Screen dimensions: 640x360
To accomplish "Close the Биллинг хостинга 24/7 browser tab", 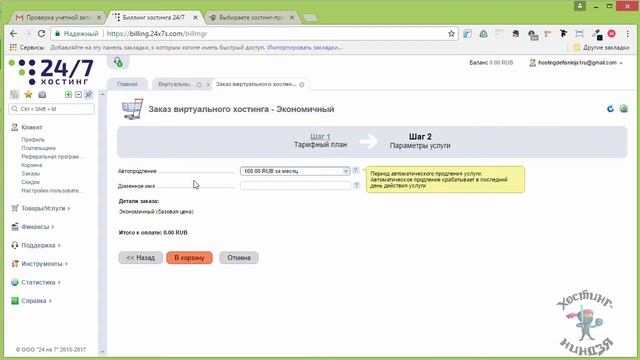I will click(x=196, y=18).
